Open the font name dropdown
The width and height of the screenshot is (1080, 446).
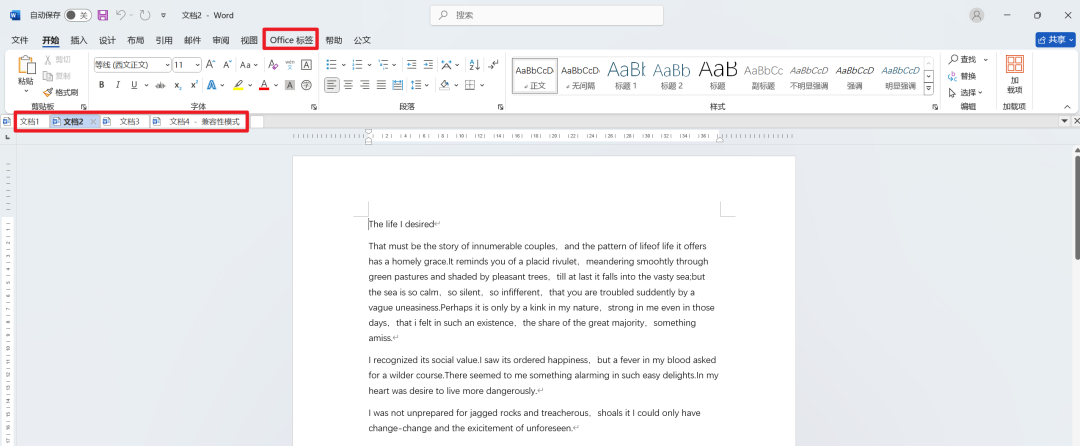[167, 65]
